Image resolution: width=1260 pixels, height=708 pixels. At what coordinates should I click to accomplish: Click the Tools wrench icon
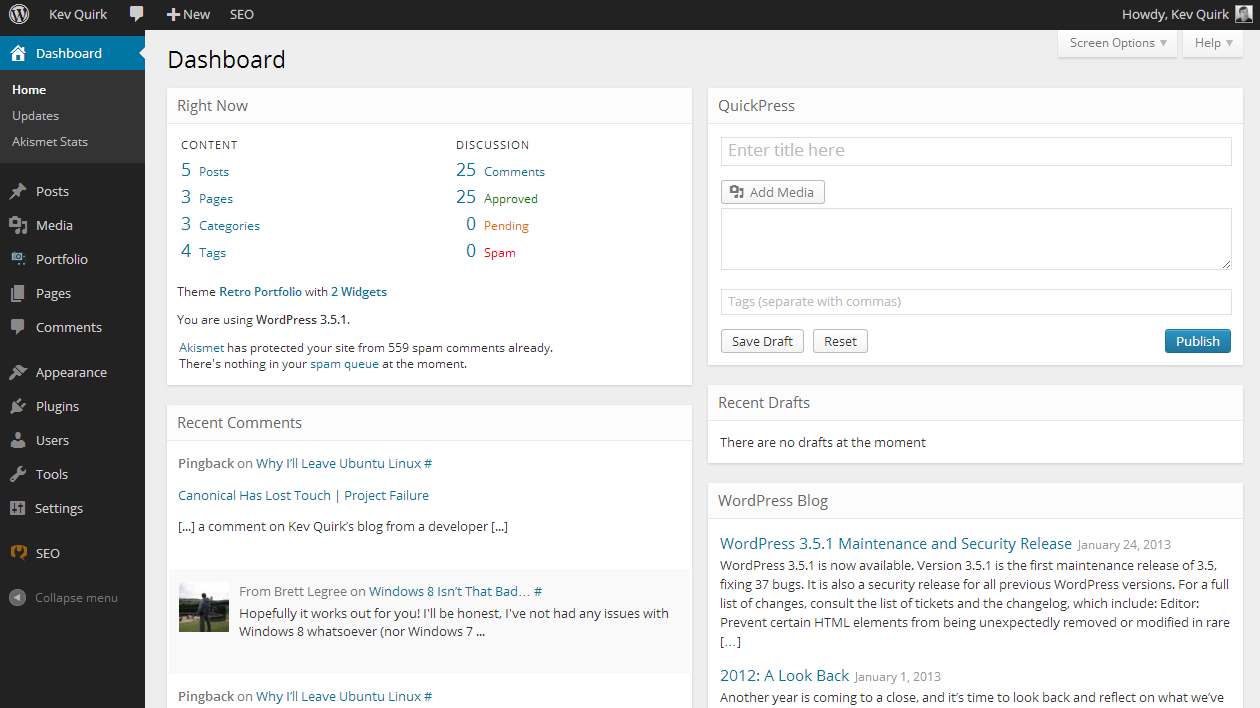click(18, 474)
